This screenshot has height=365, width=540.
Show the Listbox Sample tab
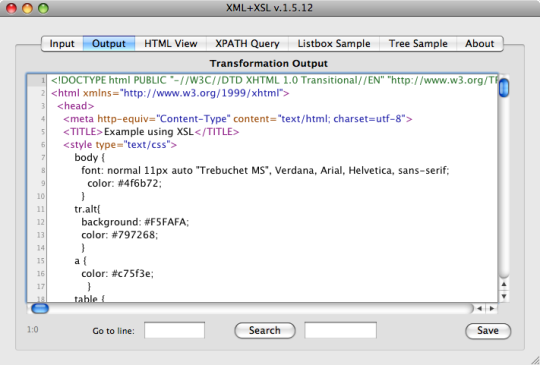pos(334,44)
